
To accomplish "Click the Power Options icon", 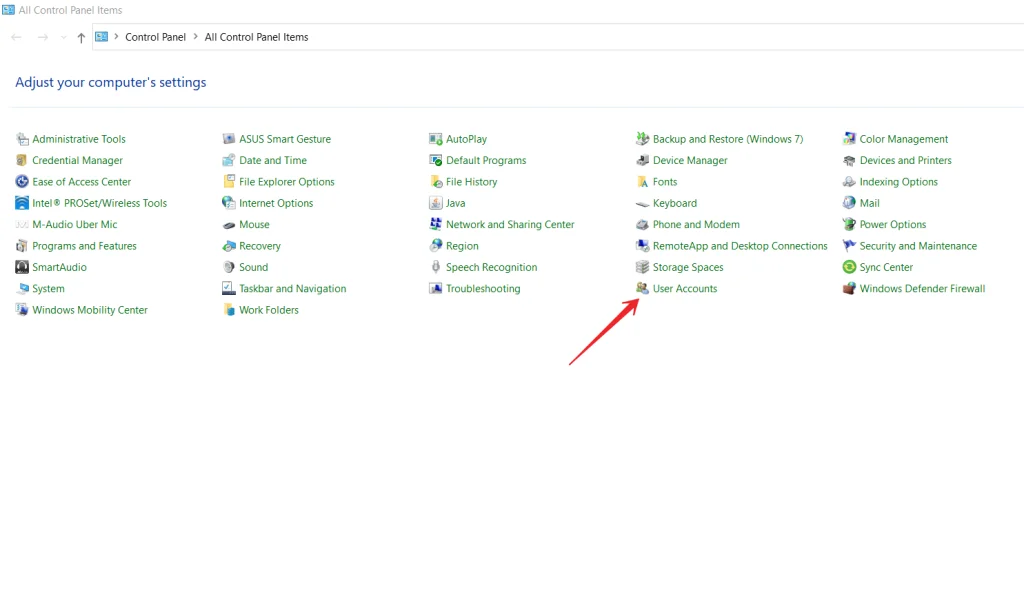I will (x=849, y=225).
